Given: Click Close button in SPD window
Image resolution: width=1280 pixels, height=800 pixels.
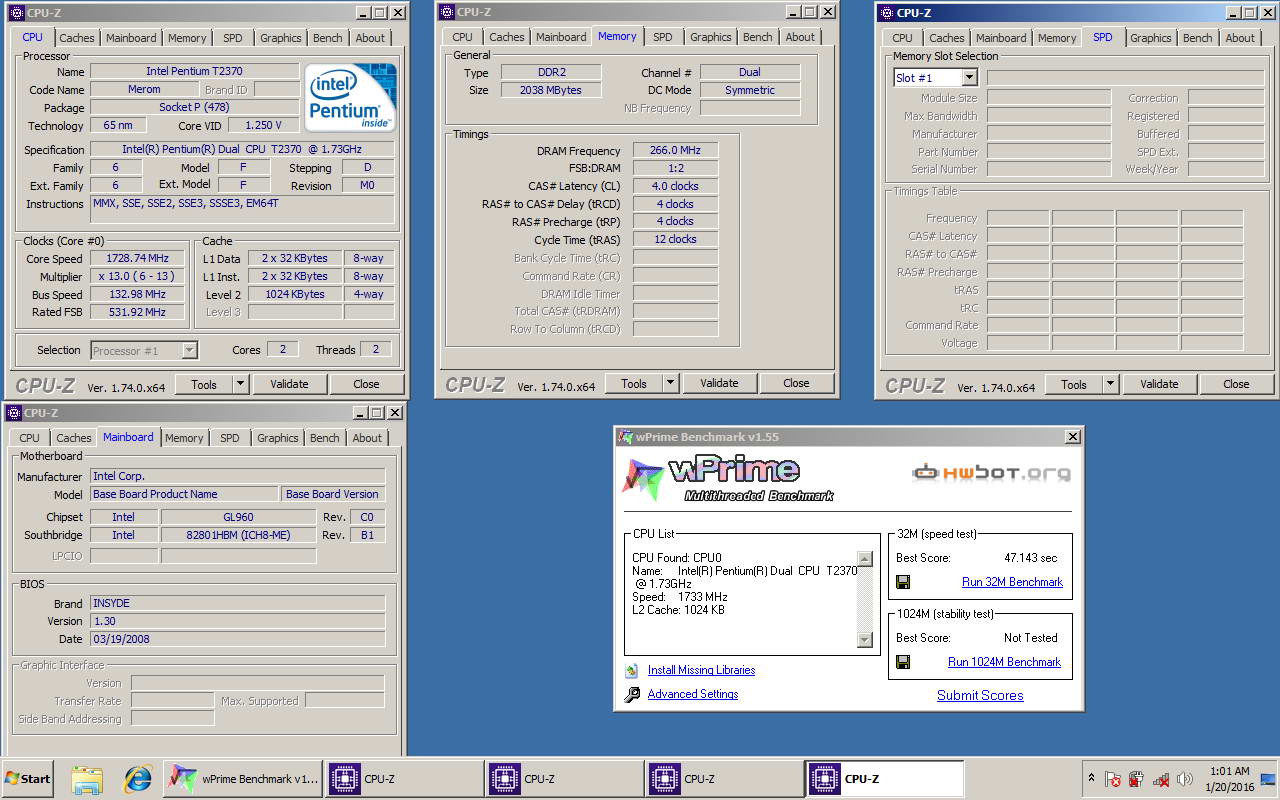Looking at the screenshot, I should pyautogui.click(x=1236, y=384).
